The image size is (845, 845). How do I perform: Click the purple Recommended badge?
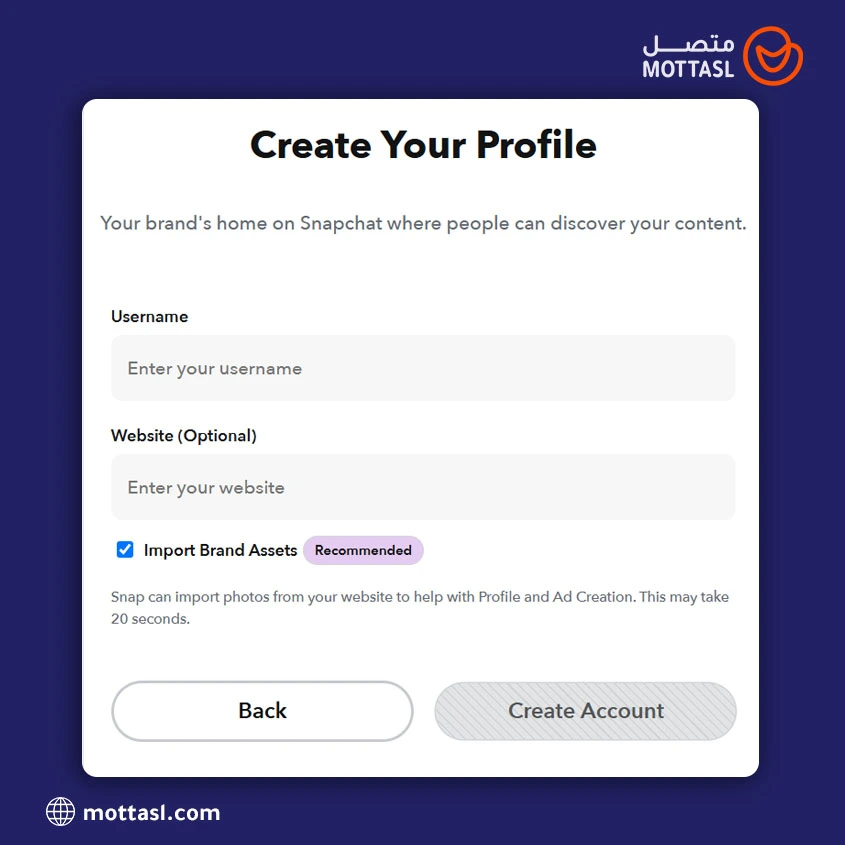click(363, 551)
